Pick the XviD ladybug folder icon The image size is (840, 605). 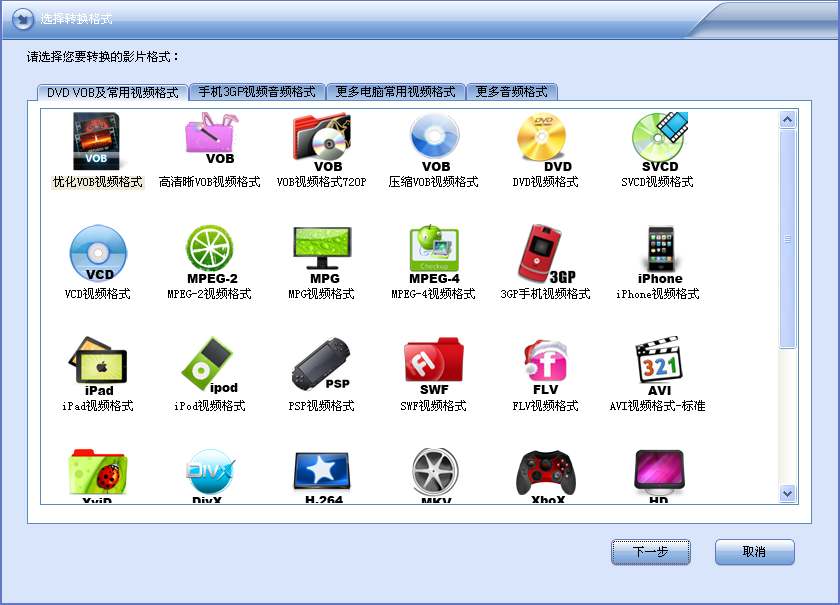[x=98, y=476]
